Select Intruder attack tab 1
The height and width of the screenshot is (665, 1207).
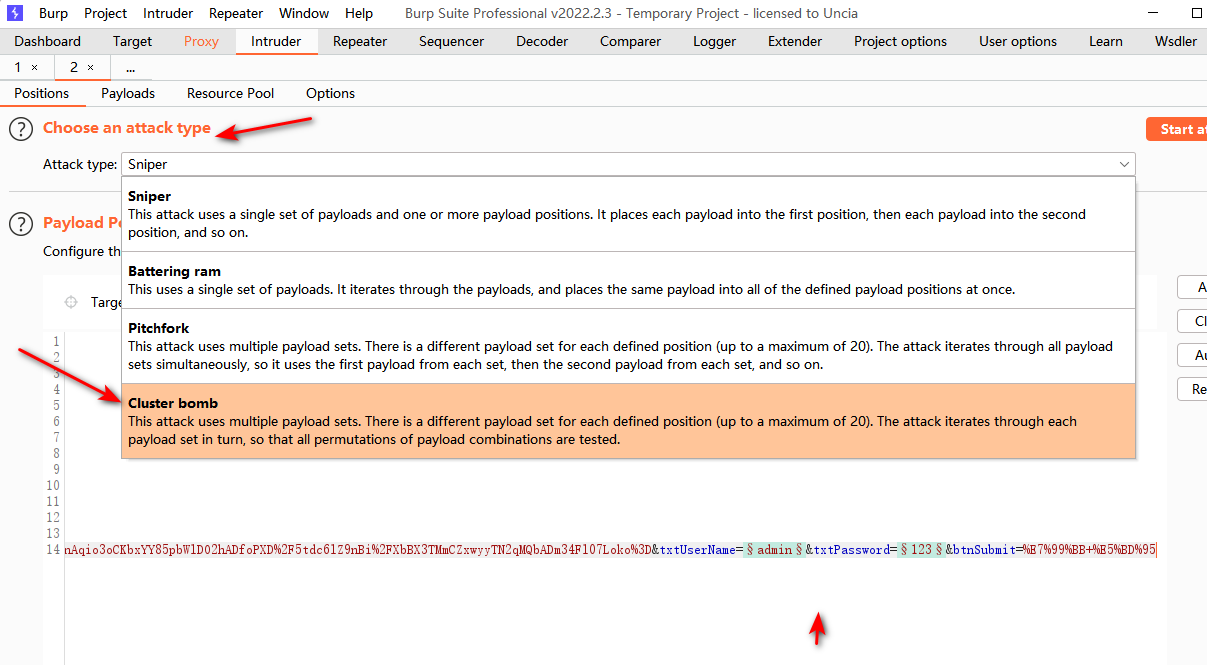(x=18, y=68)
